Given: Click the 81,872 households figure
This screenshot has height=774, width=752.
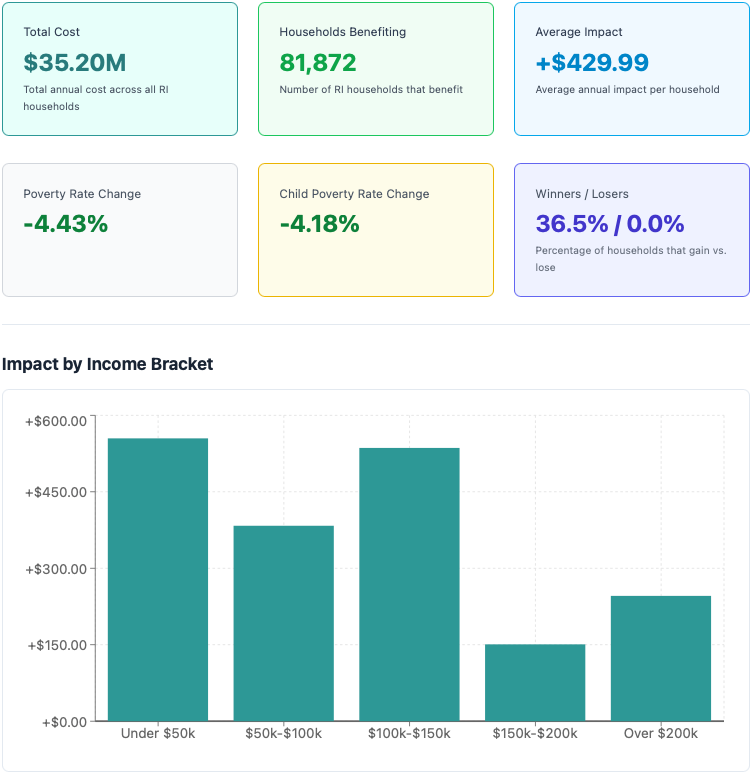Looking at the screenshot, I should (x=318, y=63).
